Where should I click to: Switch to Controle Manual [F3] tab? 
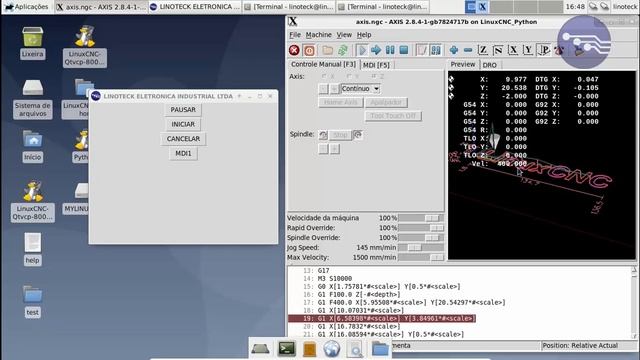323,64
